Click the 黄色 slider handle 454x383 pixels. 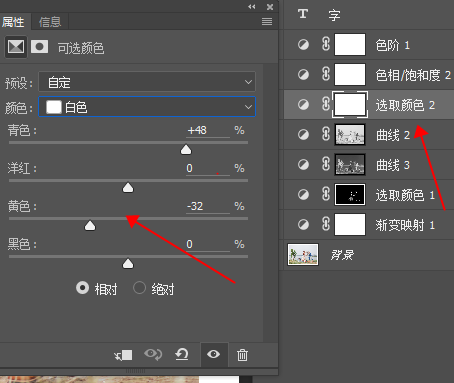coord(90,226)
